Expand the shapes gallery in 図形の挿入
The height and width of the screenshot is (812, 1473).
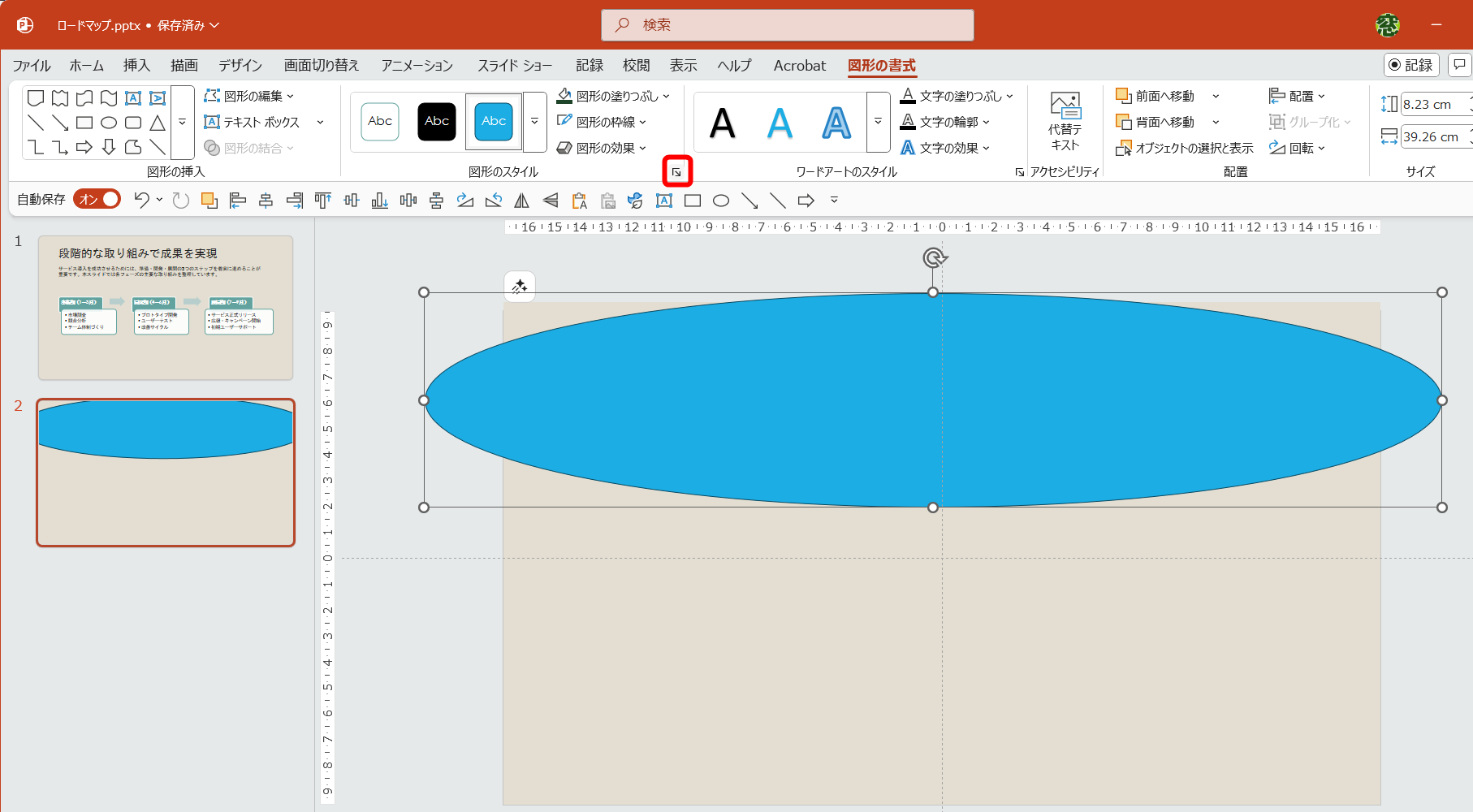183,122
